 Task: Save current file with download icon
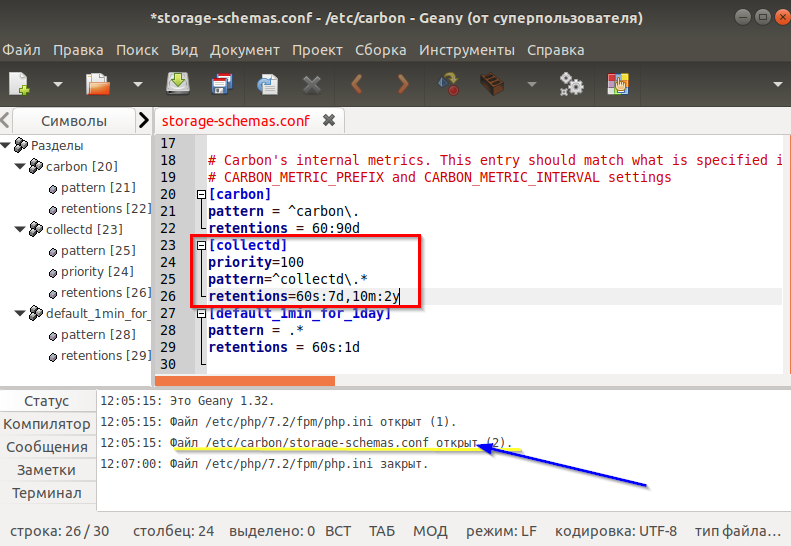tap(178, 84)
